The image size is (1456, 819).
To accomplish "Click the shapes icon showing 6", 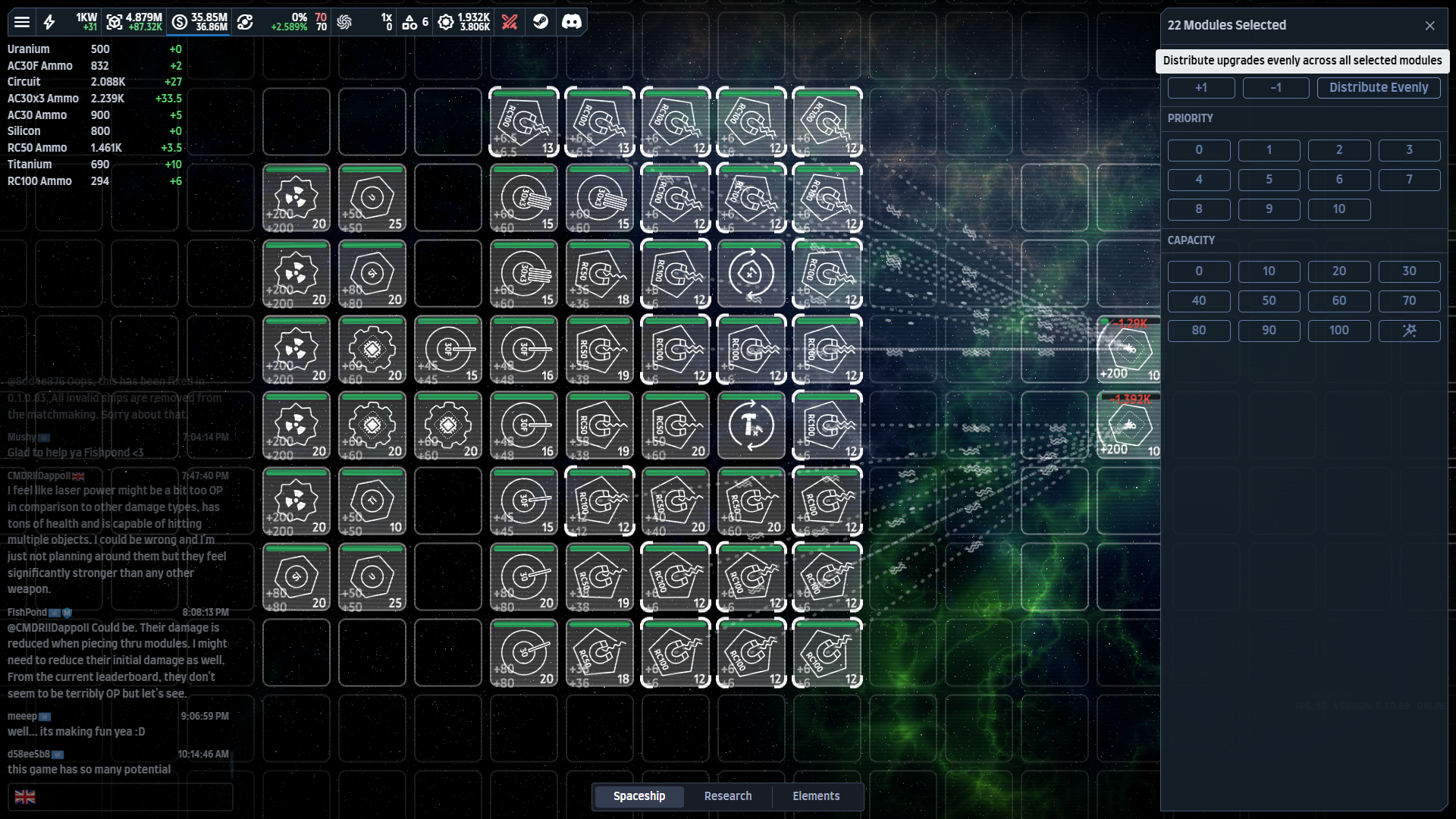I will point(409,22).
